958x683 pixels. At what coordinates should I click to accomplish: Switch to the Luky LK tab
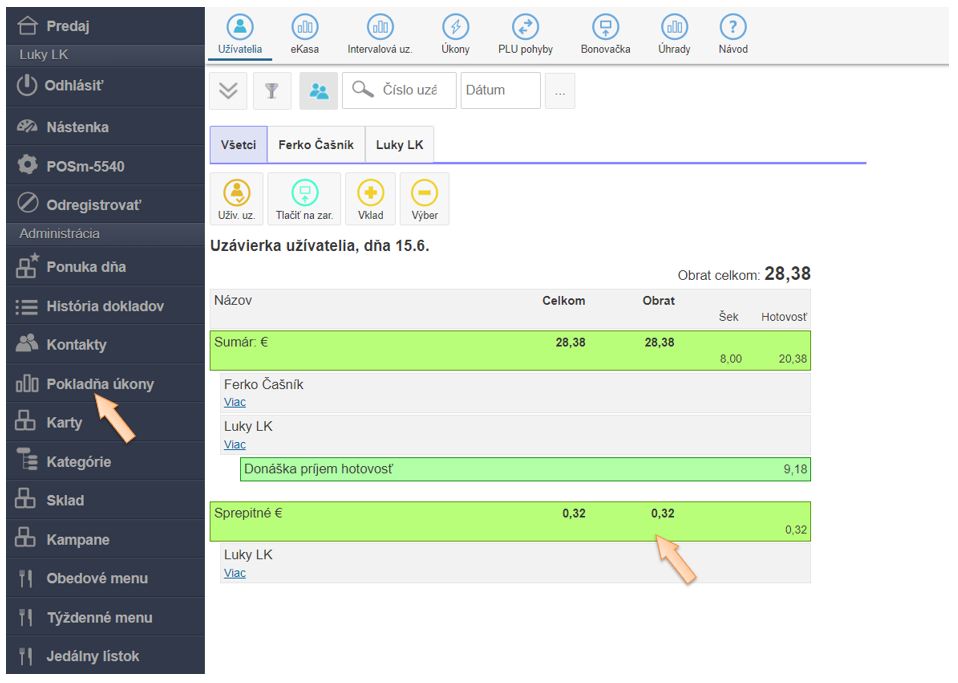399,145
